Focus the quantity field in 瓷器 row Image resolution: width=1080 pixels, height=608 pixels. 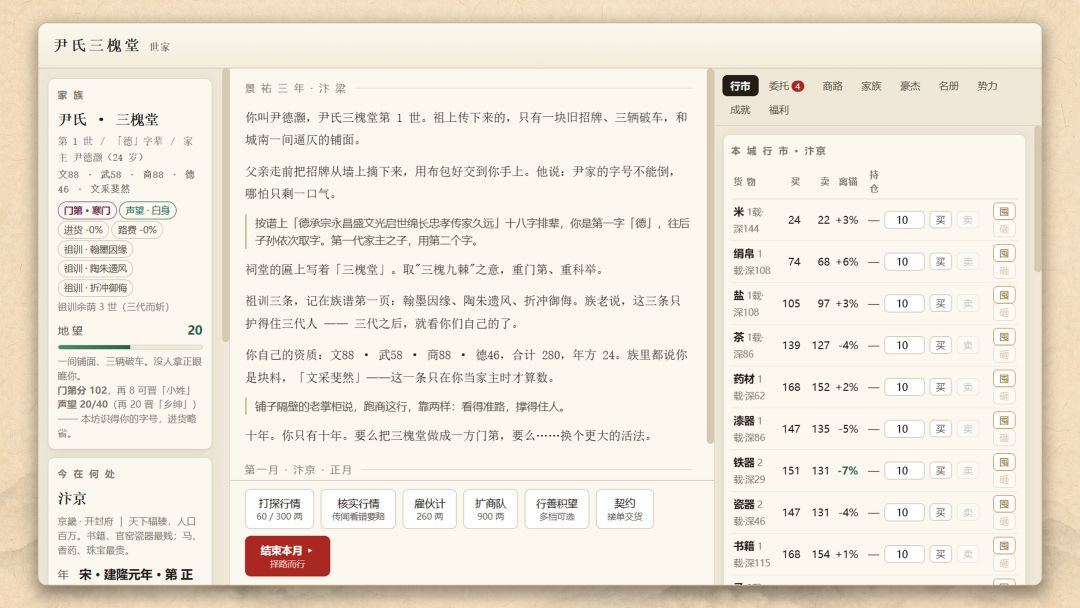[x=904, y=512]
